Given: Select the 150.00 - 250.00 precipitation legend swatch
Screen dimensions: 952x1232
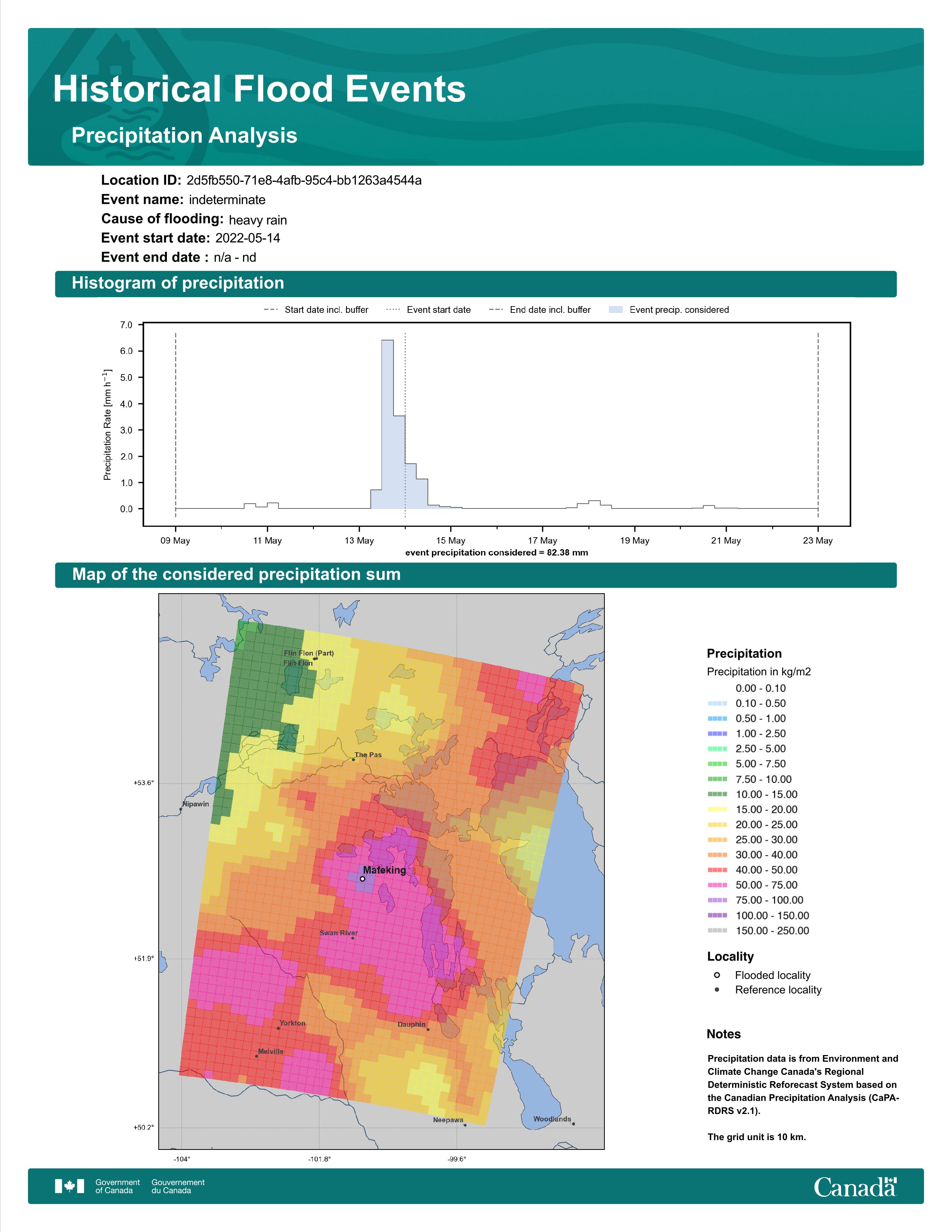Looking at the screenshot, I should 718,931.
